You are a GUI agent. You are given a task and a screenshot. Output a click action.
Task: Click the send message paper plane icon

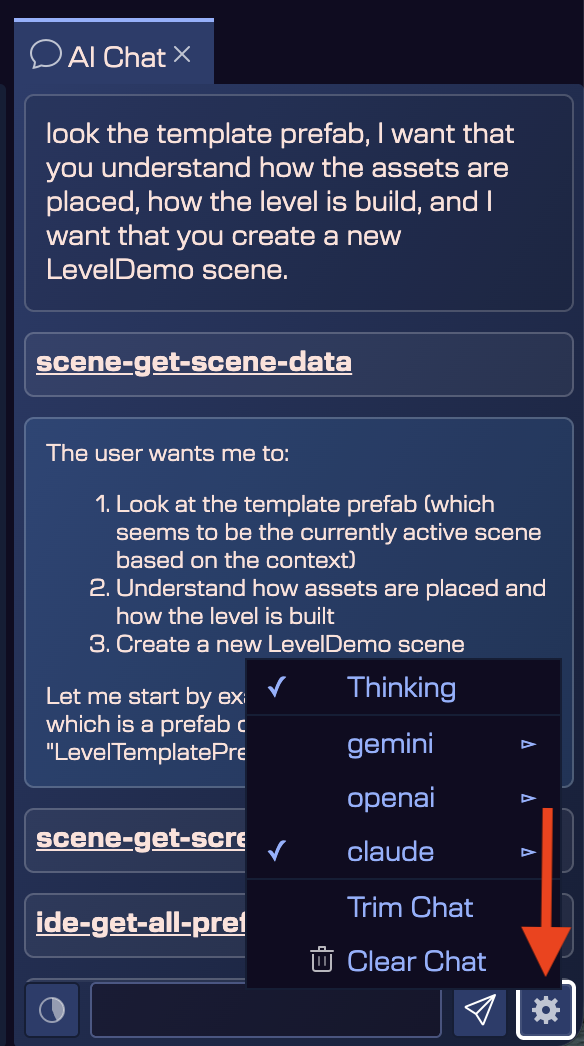click(x=479, y=1010)
